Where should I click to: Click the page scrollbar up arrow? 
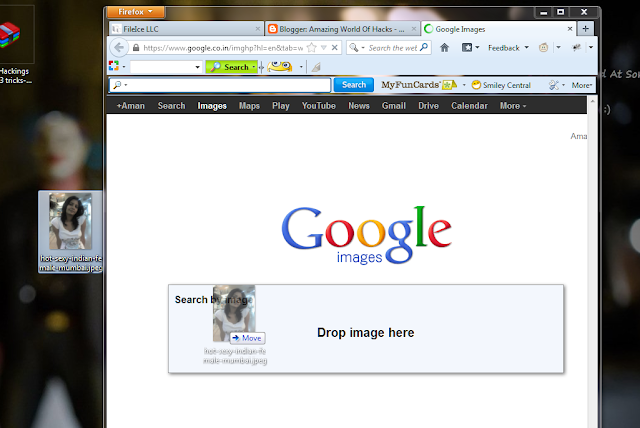click(592, 100)
